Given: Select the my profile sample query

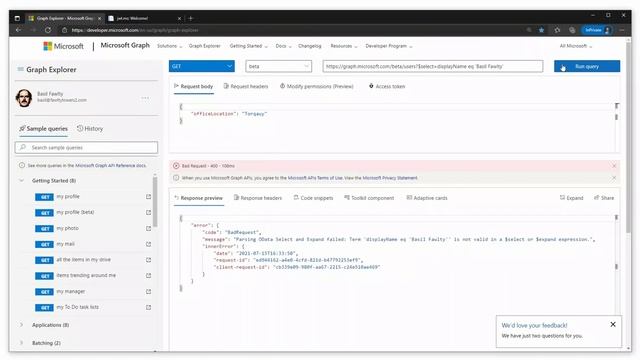Looking at the screenshot, I should (68, 196).
